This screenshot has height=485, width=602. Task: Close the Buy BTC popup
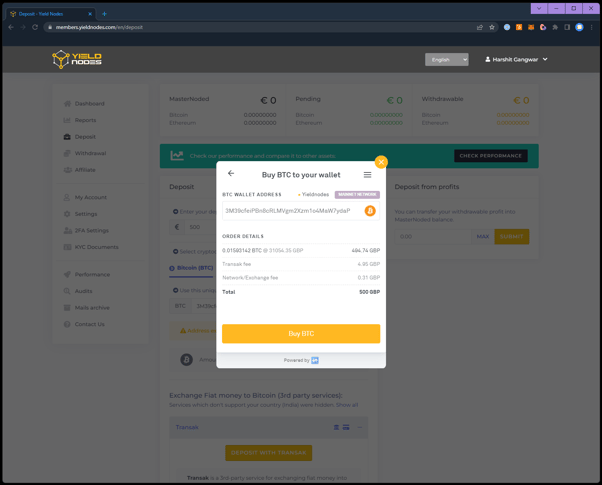click(381, 162)
